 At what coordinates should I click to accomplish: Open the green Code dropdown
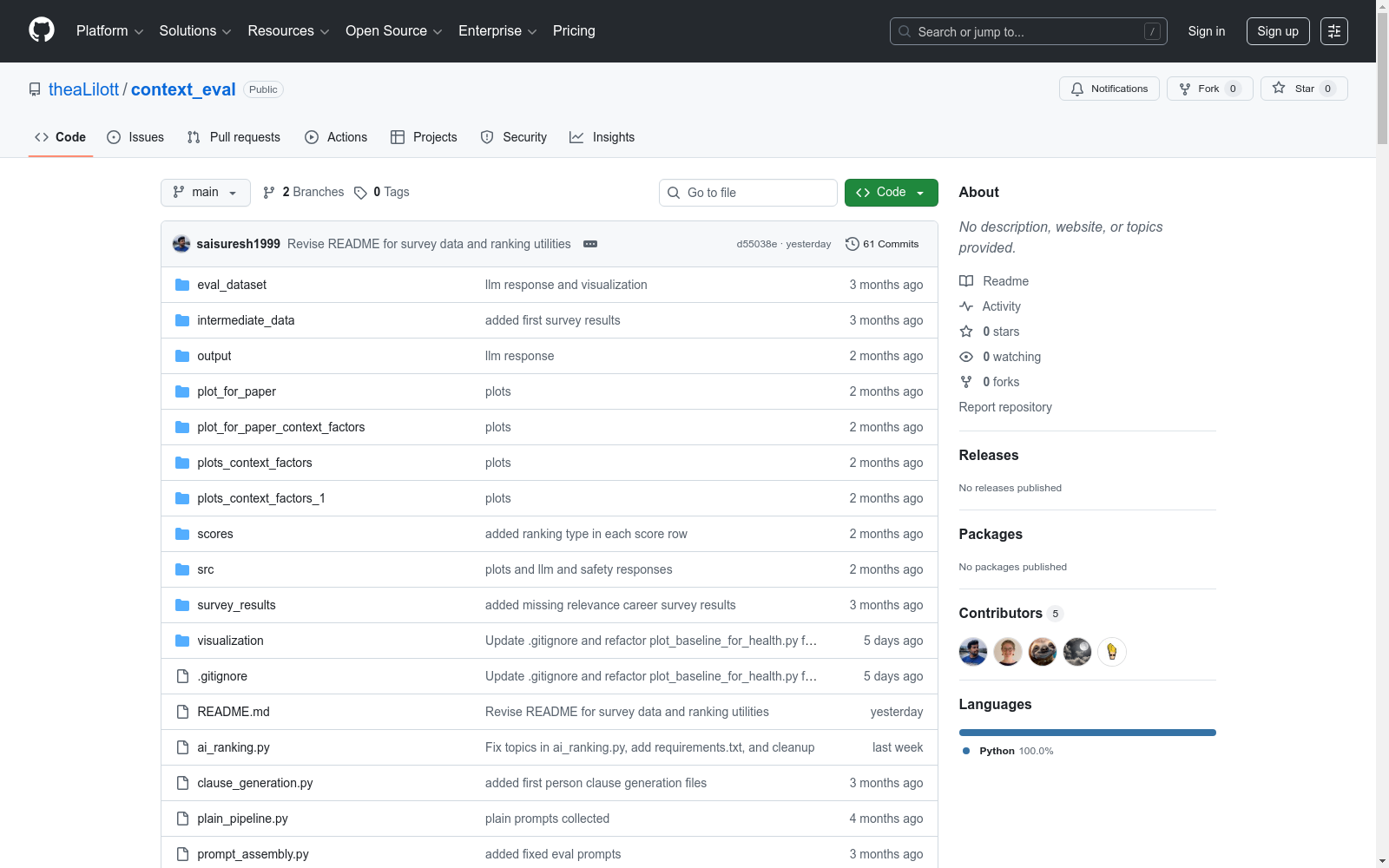point(892,193)
